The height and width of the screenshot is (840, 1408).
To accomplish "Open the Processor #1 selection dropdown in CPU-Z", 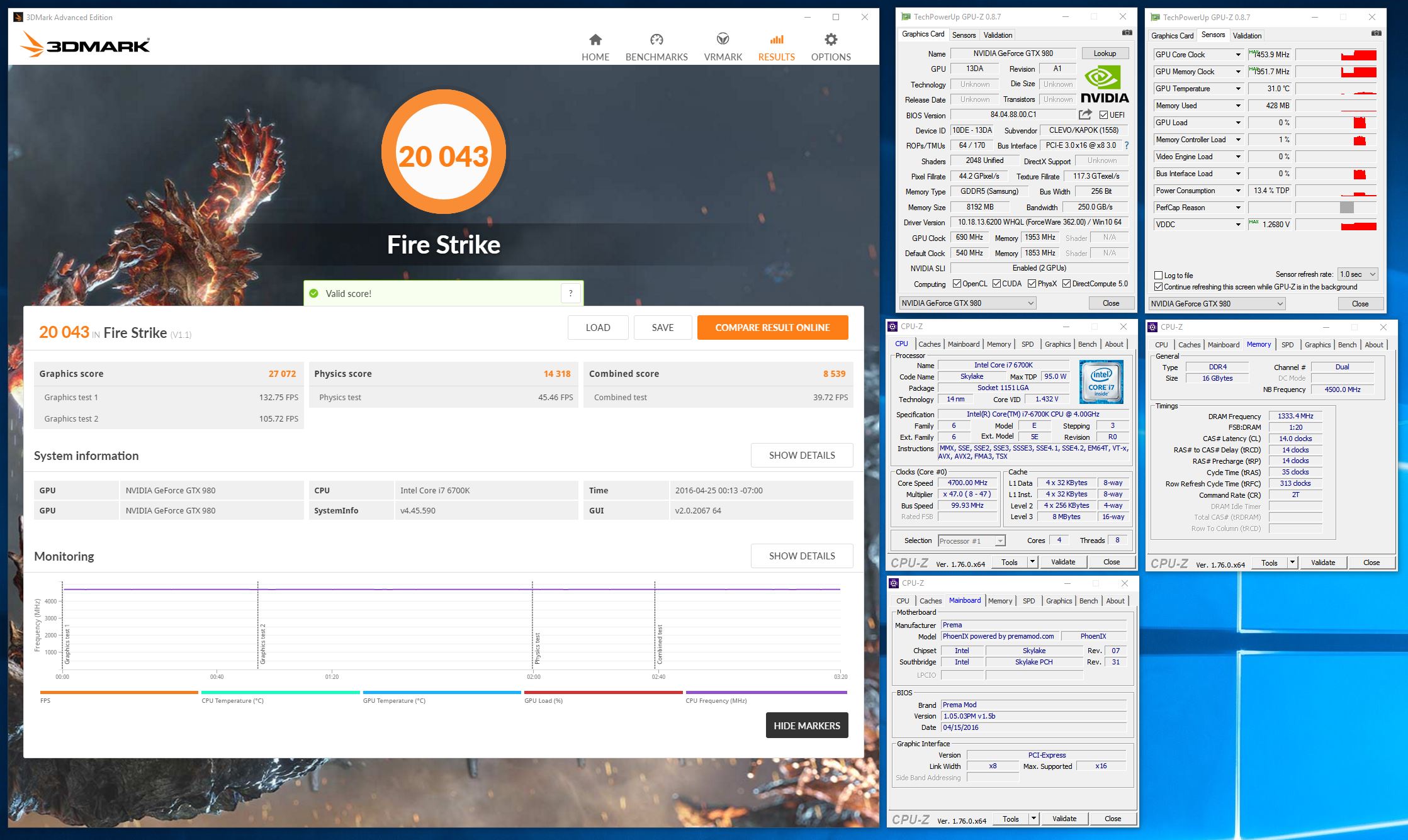I will (971, 541).
